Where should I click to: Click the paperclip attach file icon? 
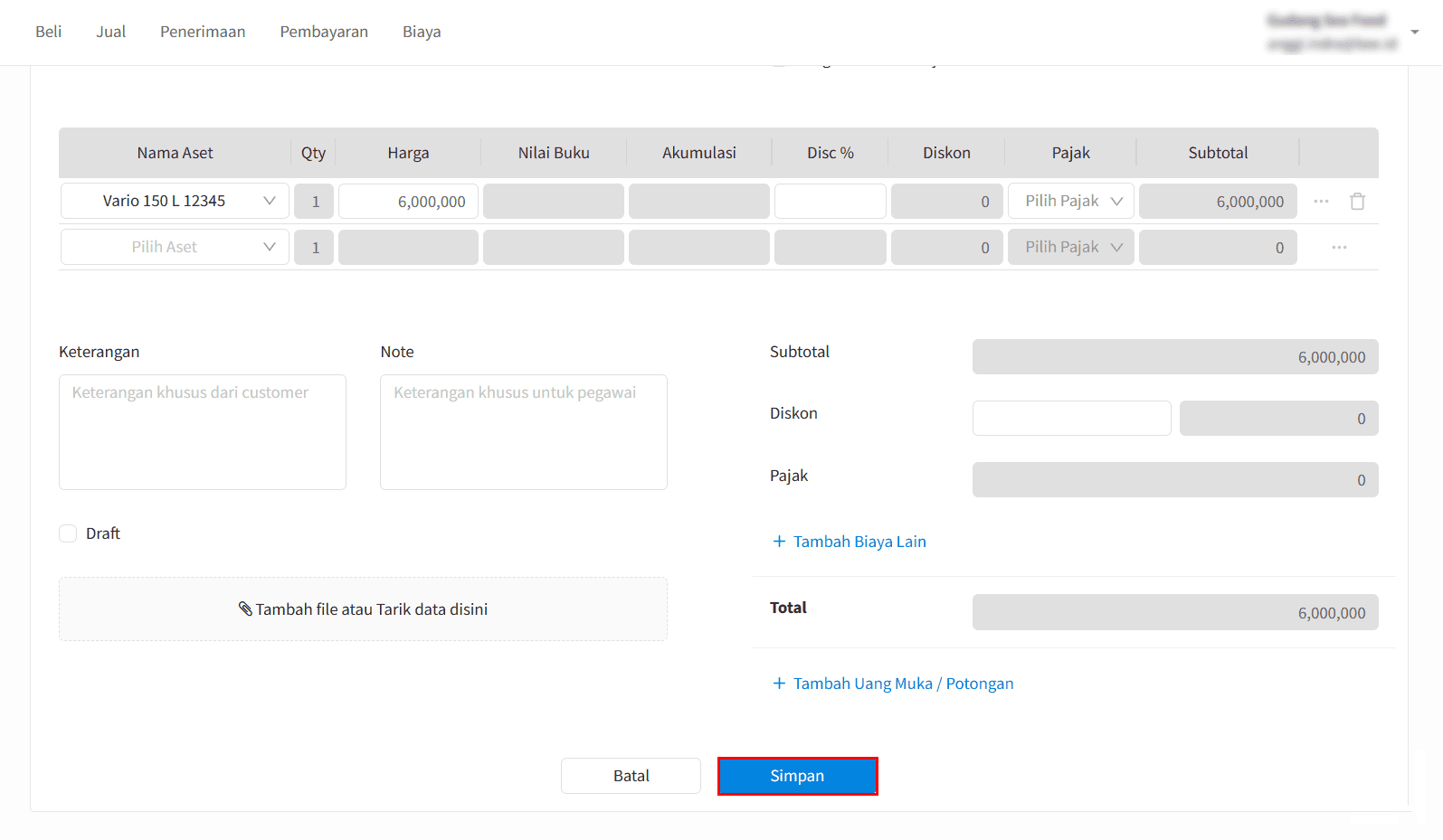pos(245,609)
